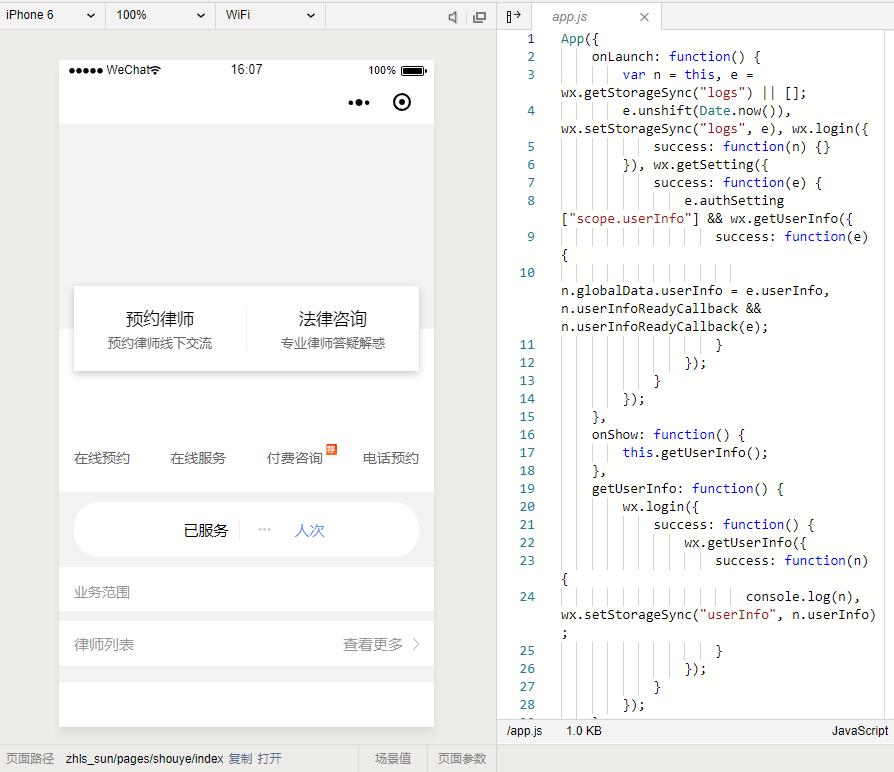Click the wx.login({ code on line 20
894x772 pixels.
(661, 507)
